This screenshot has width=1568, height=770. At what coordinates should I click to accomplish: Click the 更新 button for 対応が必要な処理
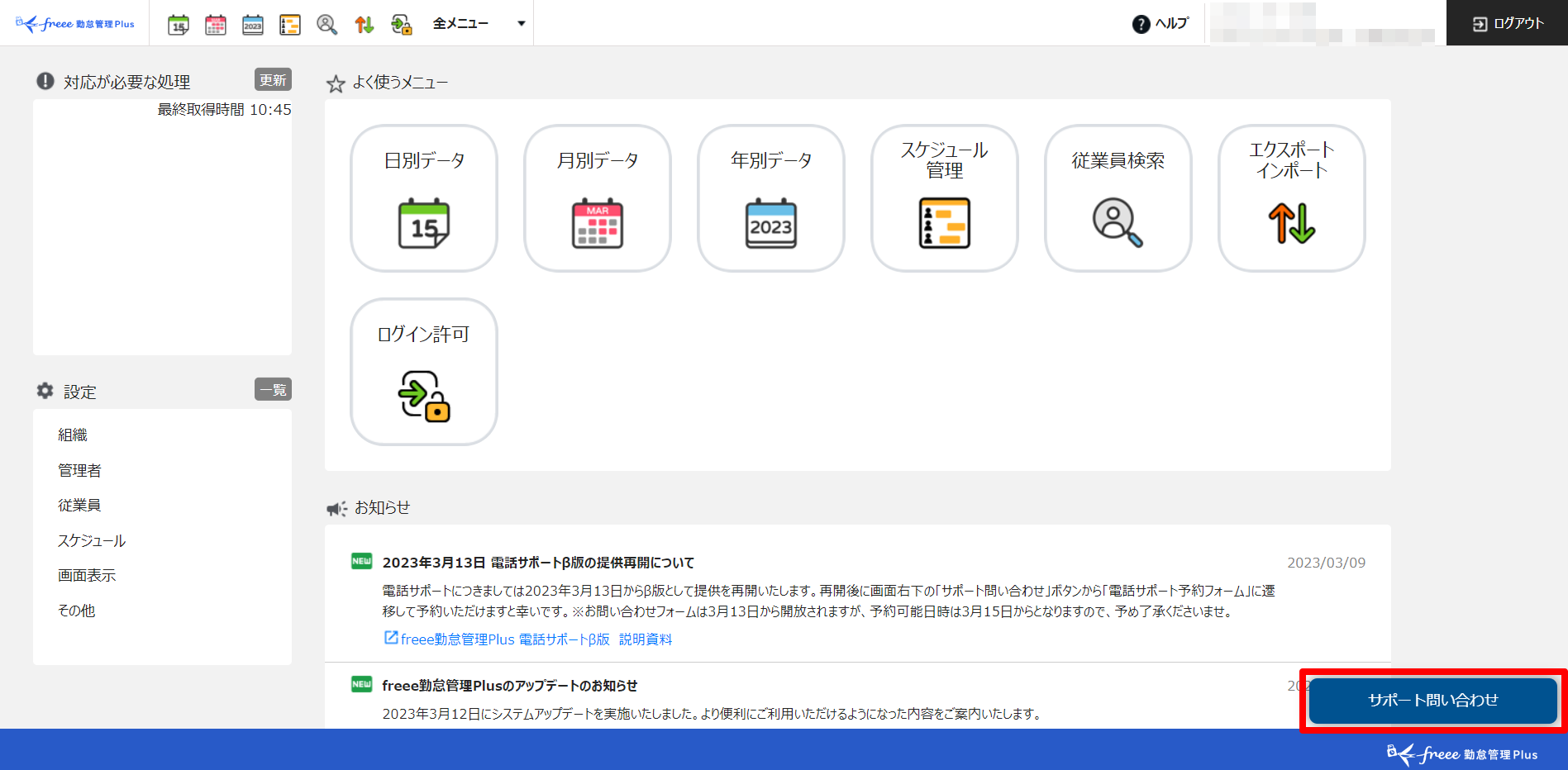[273, 79]
